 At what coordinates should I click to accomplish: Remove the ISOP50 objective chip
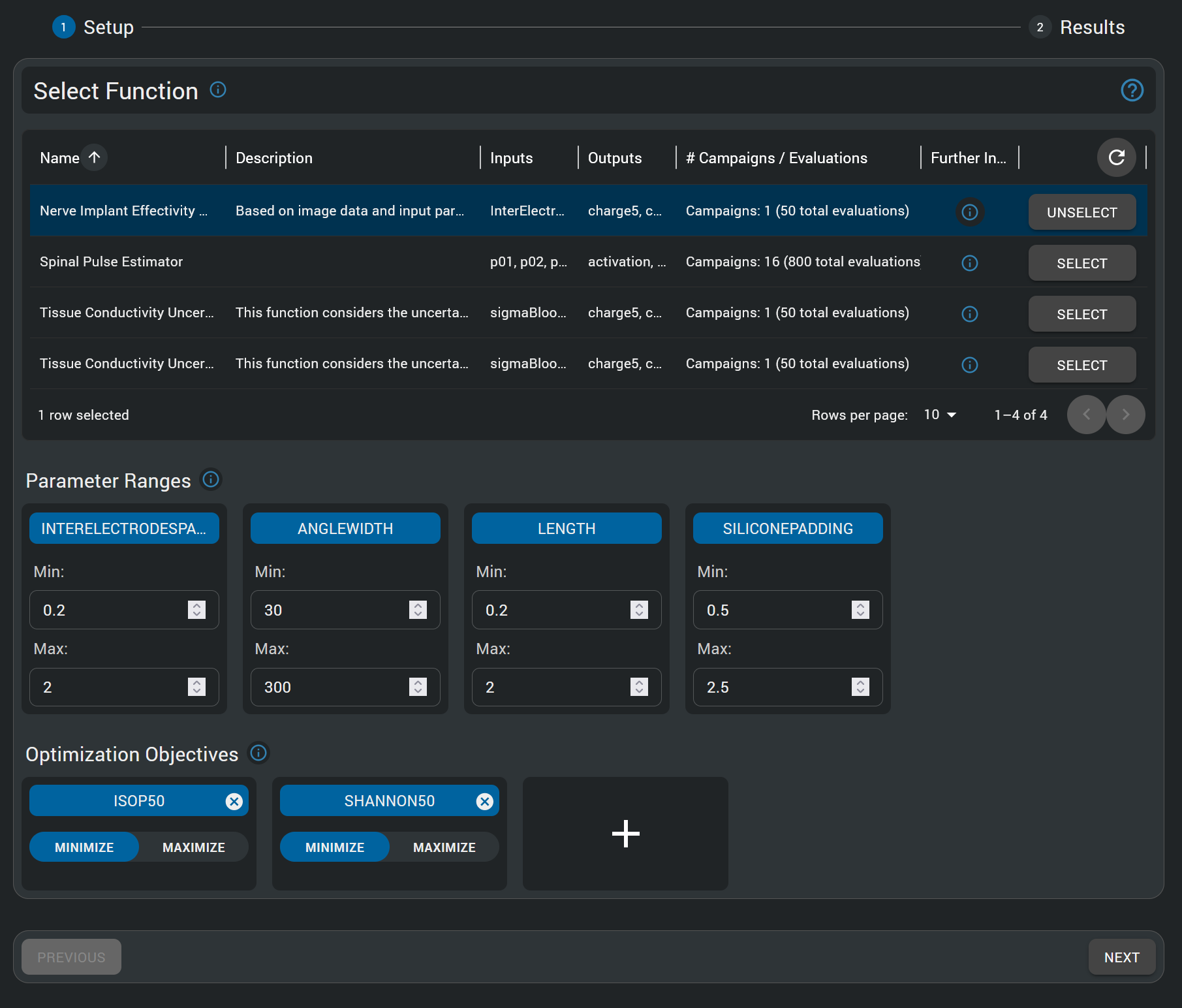pyautogui.click(x=234, y=800)
